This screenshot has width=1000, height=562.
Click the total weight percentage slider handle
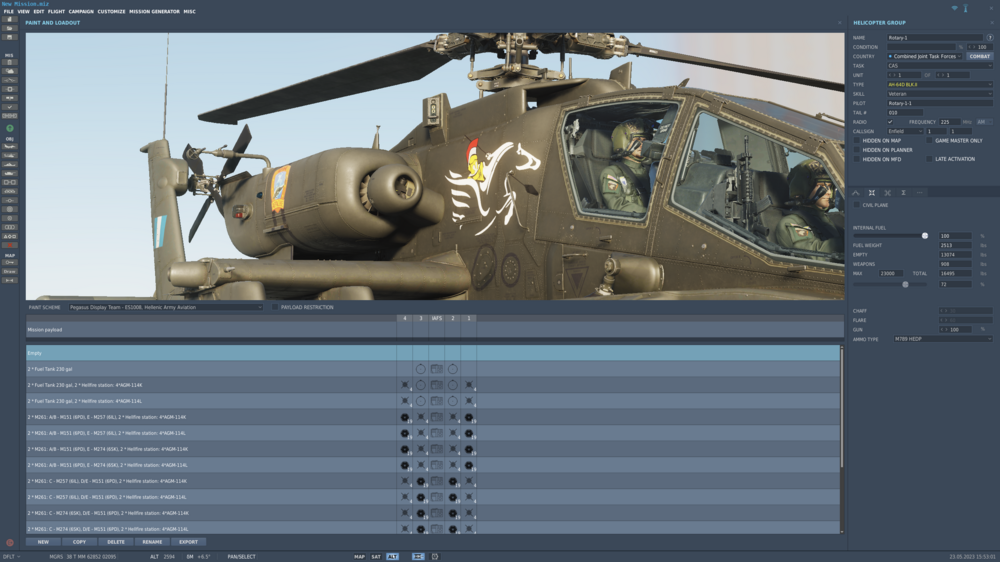905,285
